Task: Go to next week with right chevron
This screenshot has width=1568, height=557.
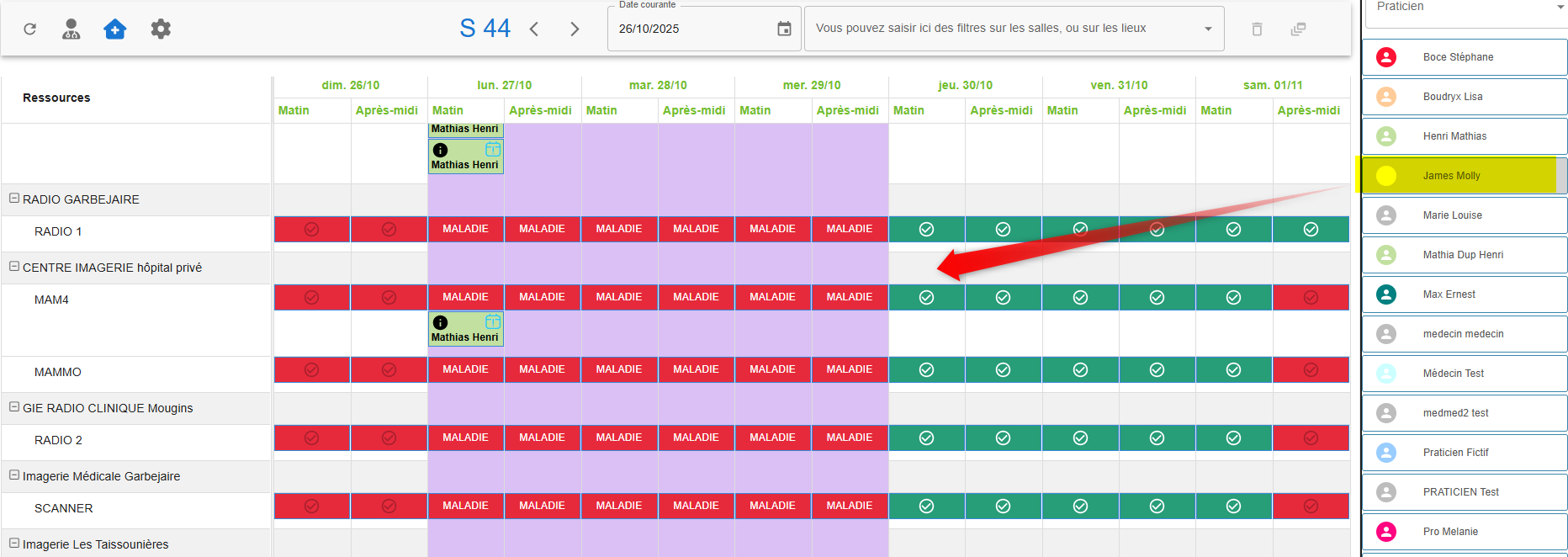Action: coord(575,29)
